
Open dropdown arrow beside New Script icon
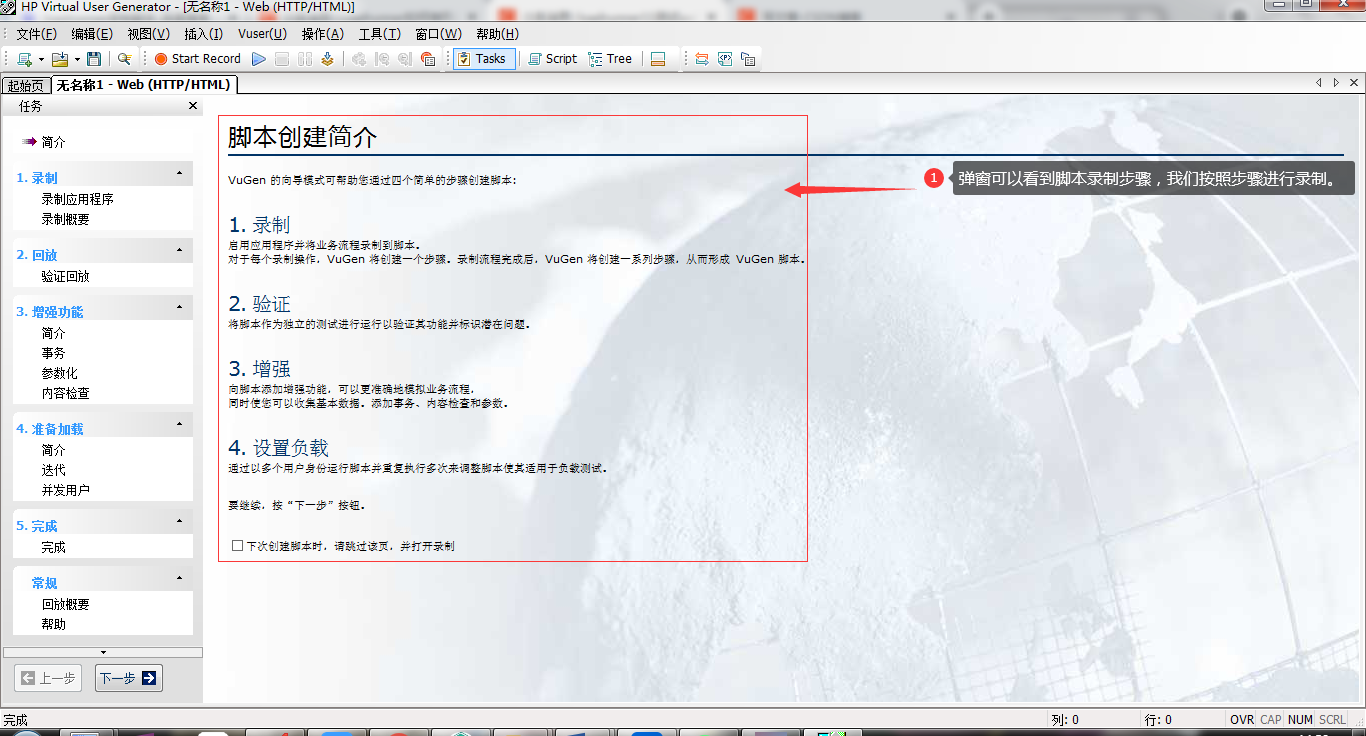tap(41, 60)
